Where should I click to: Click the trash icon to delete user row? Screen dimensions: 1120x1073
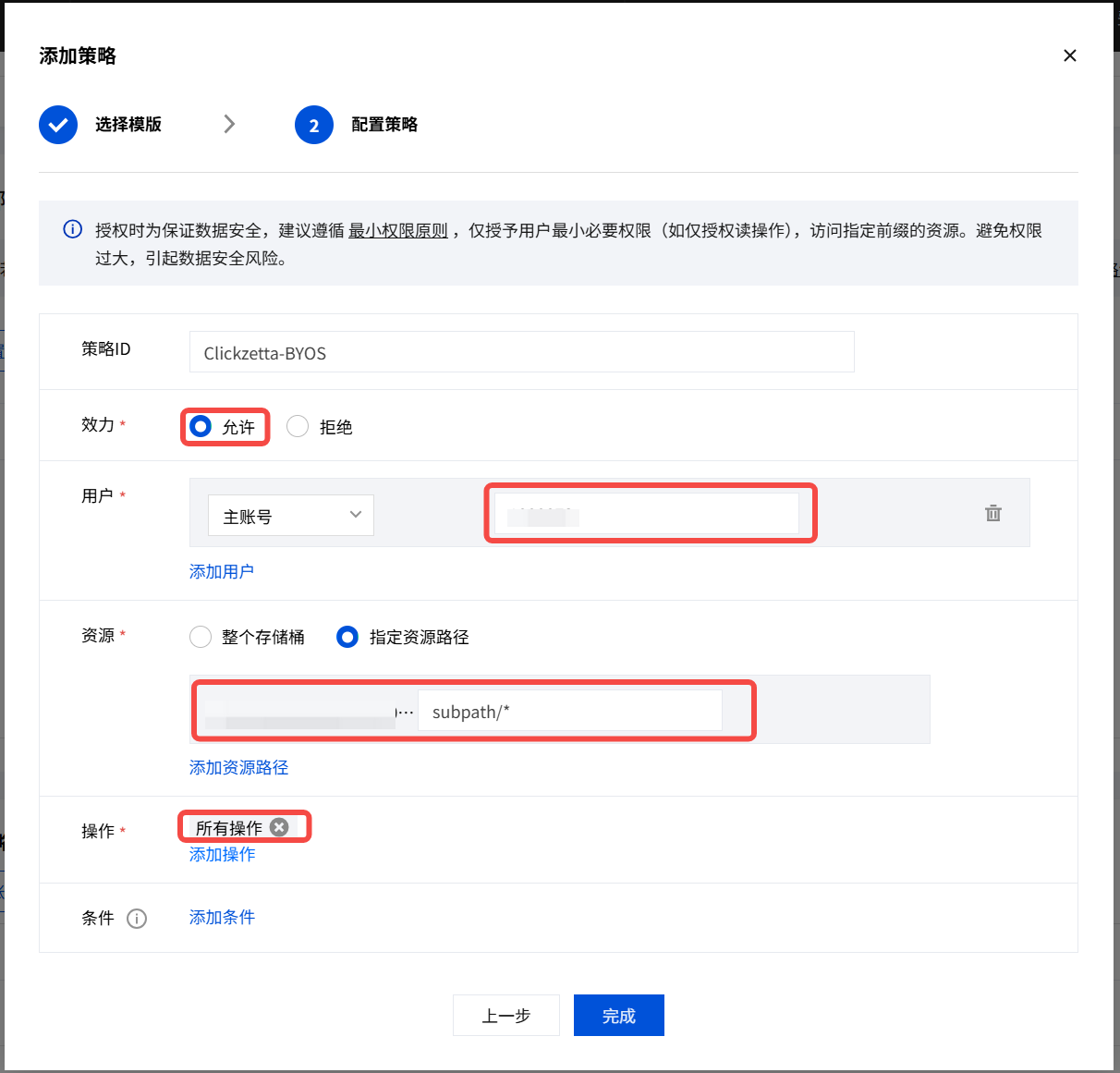pos(992,513)
